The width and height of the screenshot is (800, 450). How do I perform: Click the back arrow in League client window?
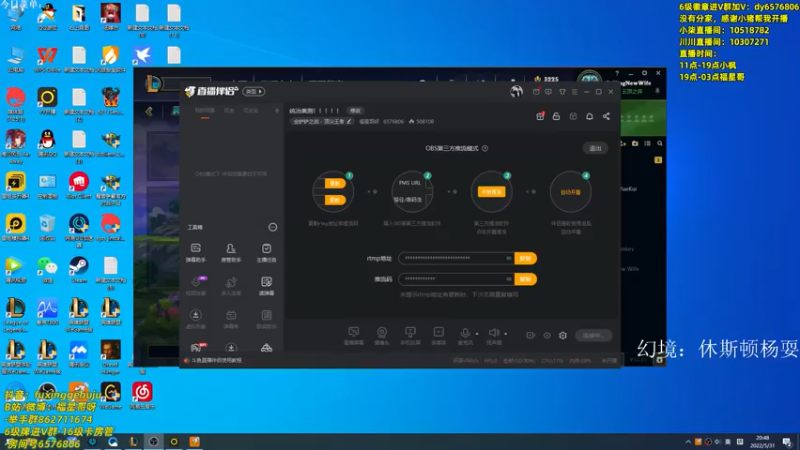point(149,111)
